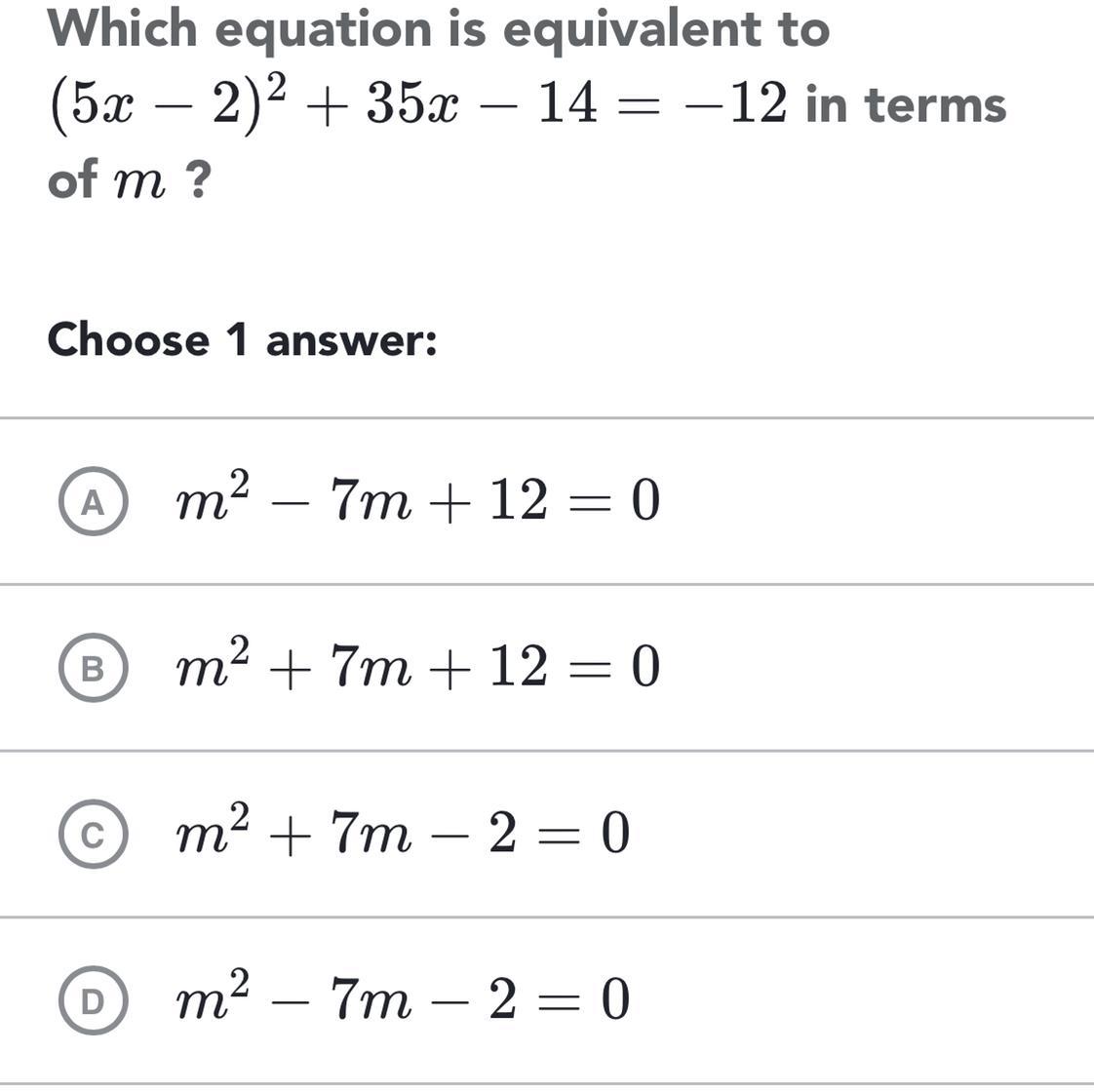
Task: Click the "Which equation is equivalent to" heading
Action: (x=439, y=31)
